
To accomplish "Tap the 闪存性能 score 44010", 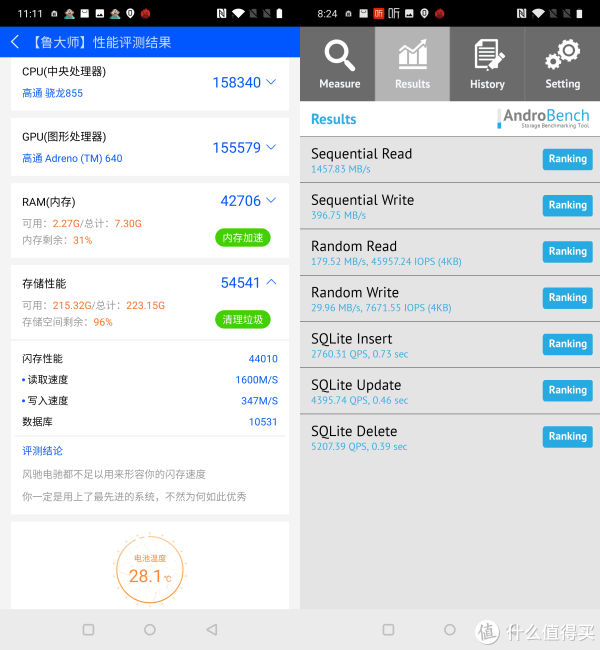I will tap(263, 359).
